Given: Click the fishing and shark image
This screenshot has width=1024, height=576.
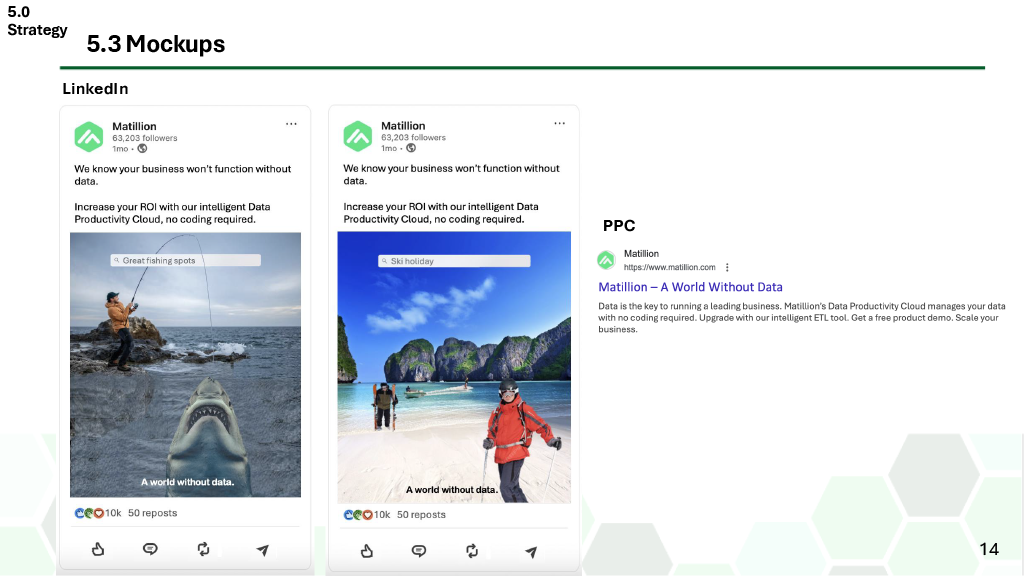Looking at the screenshot, I should pyautogui.click(x=185, y=364).
